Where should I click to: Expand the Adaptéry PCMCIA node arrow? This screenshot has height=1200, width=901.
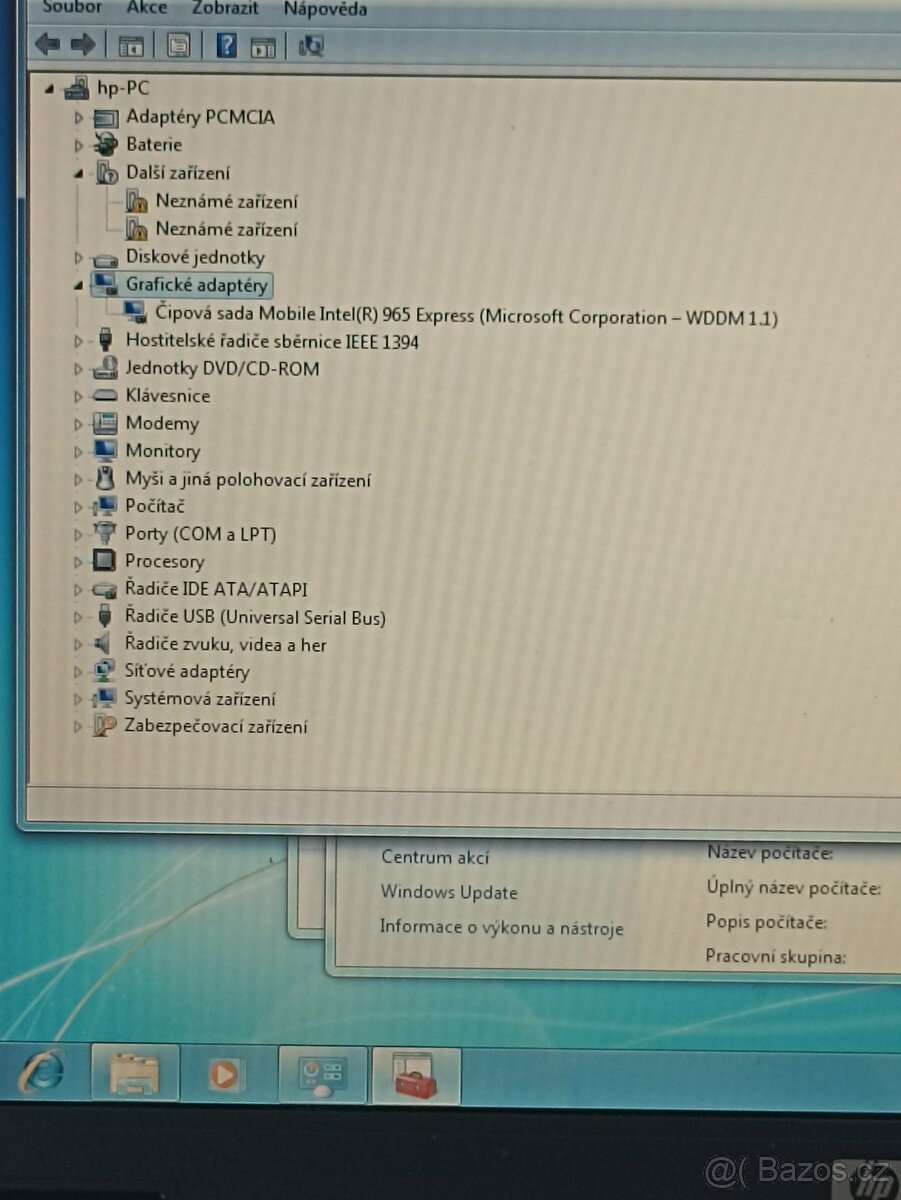point(79,118)
